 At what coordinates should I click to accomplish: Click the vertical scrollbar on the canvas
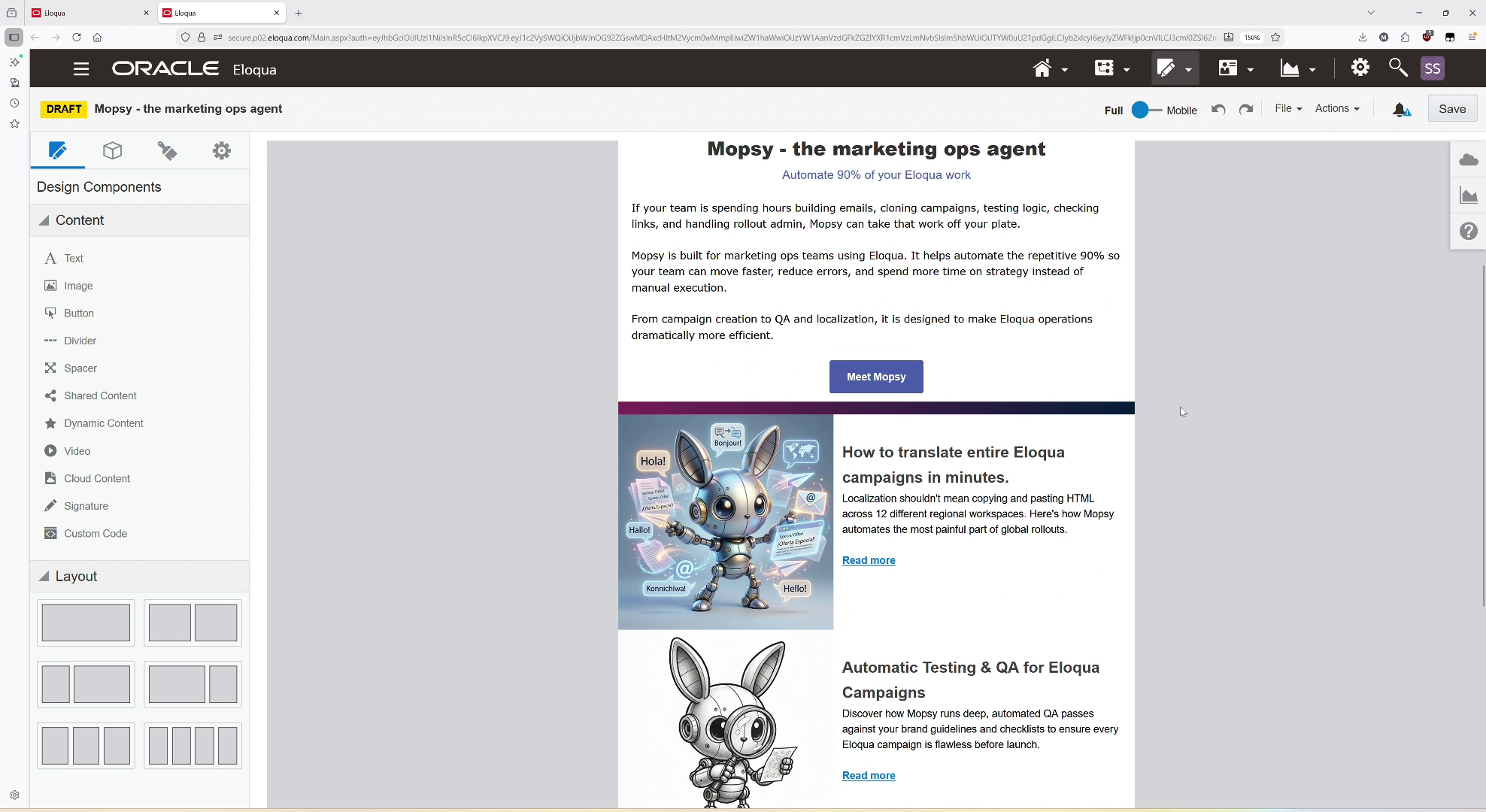coord(1483,436)
